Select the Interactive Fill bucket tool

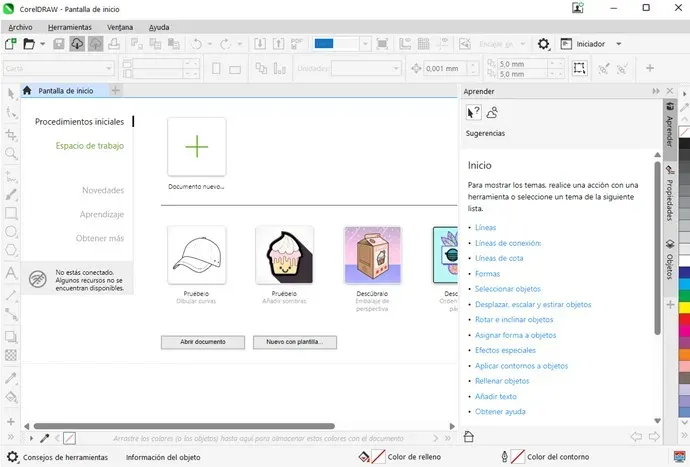coord(11,397)
